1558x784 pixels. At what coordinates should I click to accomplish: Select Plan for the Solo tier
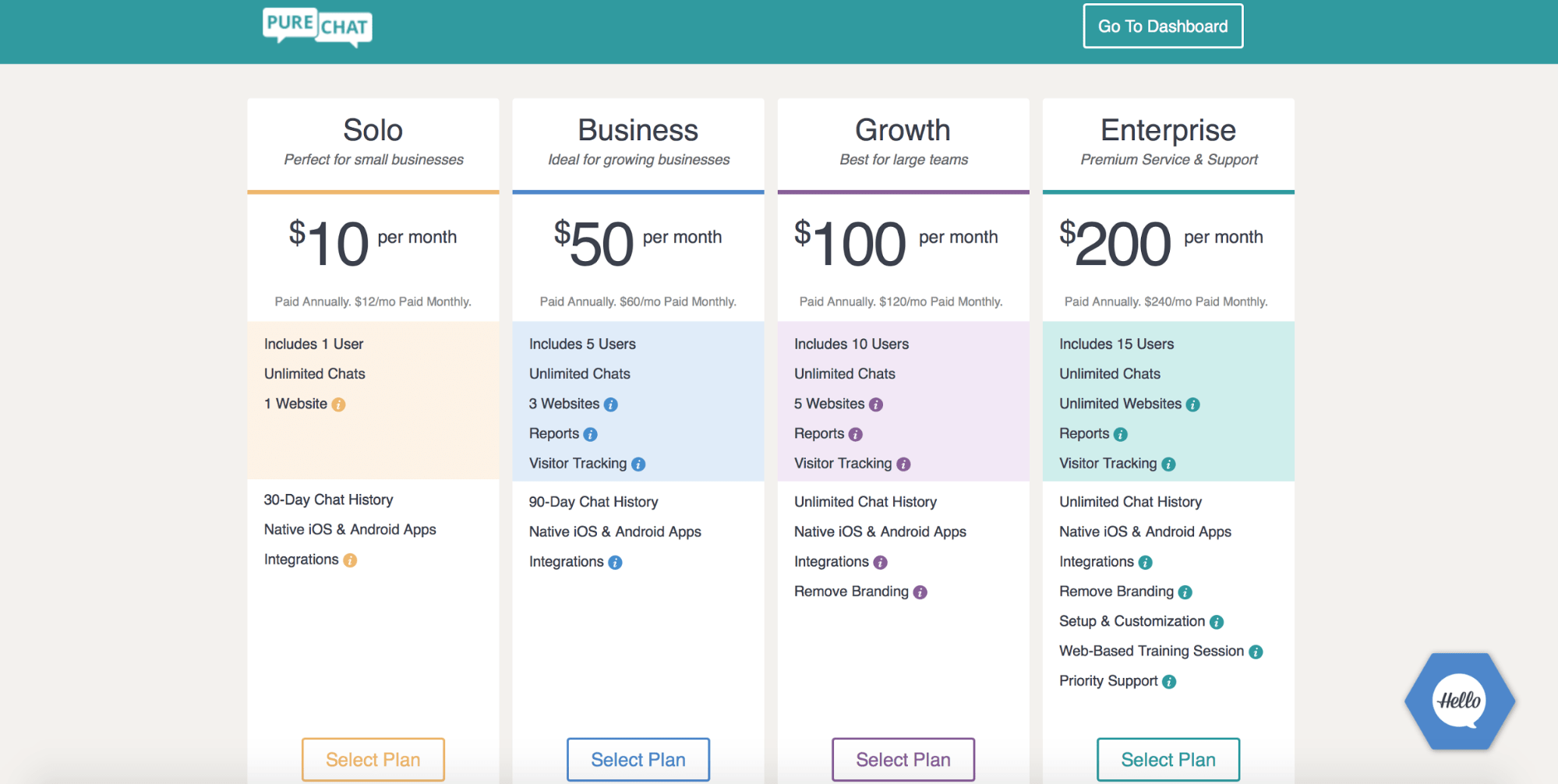coord(373,759)
